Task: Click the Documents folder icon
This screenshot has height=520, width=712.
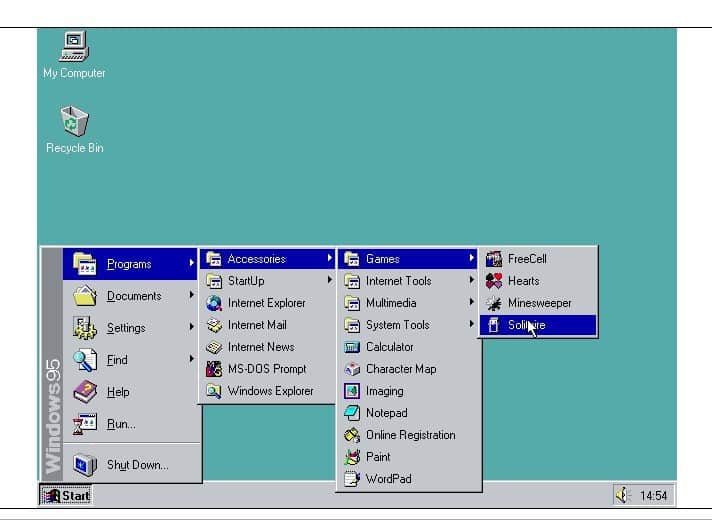Action: coord(85,296)
